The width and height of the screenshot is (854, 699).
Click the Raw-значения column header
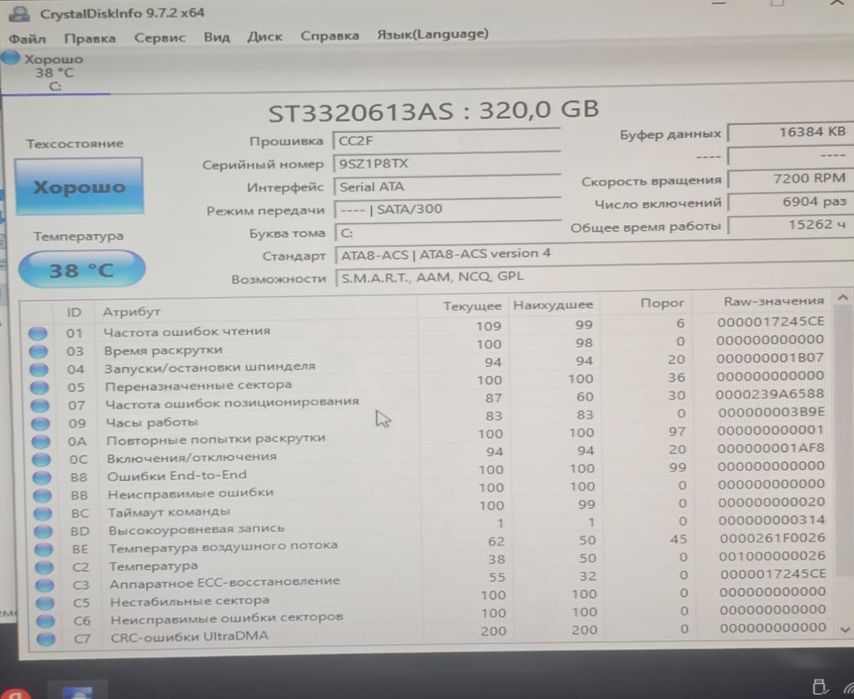tap(773, 301)
